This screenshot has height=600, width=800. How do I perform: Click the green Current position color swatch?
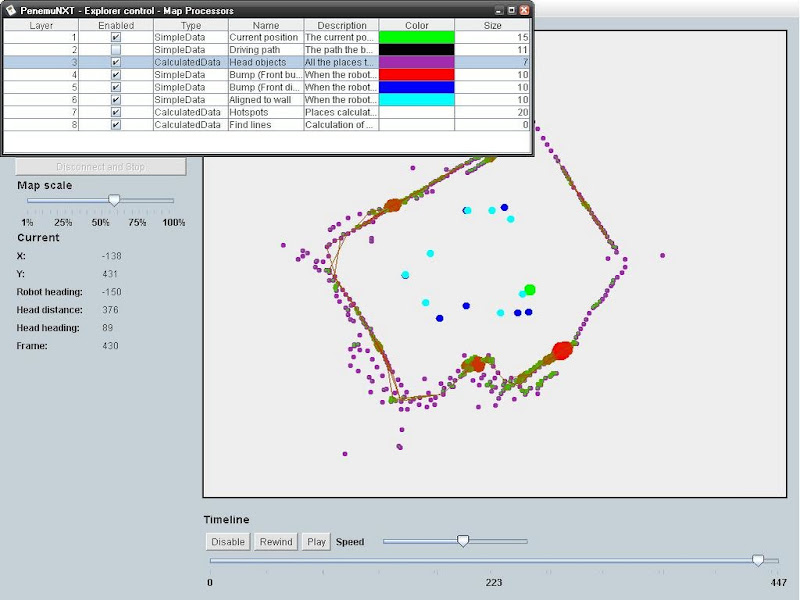(x=416, y=37)
